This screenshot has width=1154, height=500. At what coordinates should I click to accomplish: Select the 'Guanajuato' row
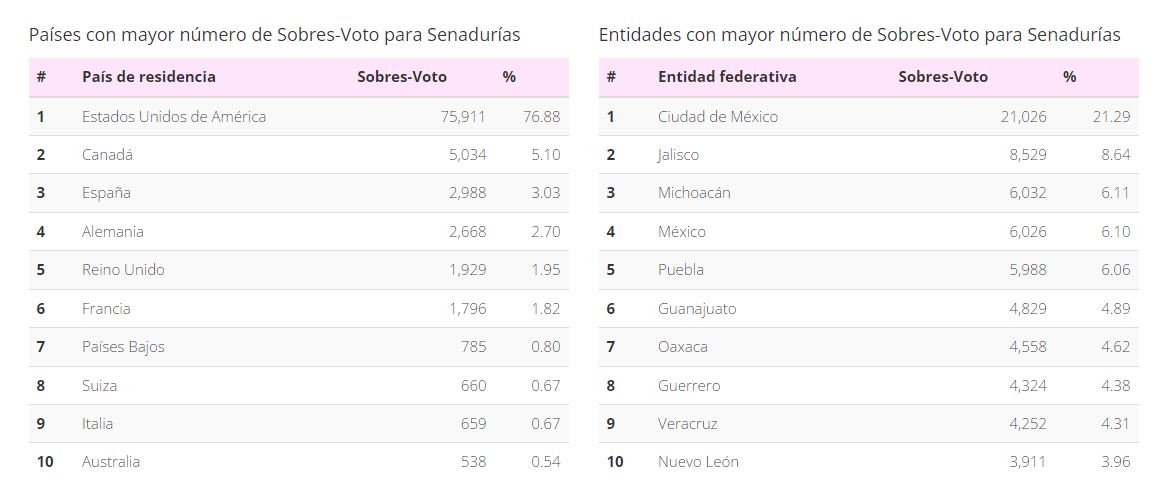(696, 309)
